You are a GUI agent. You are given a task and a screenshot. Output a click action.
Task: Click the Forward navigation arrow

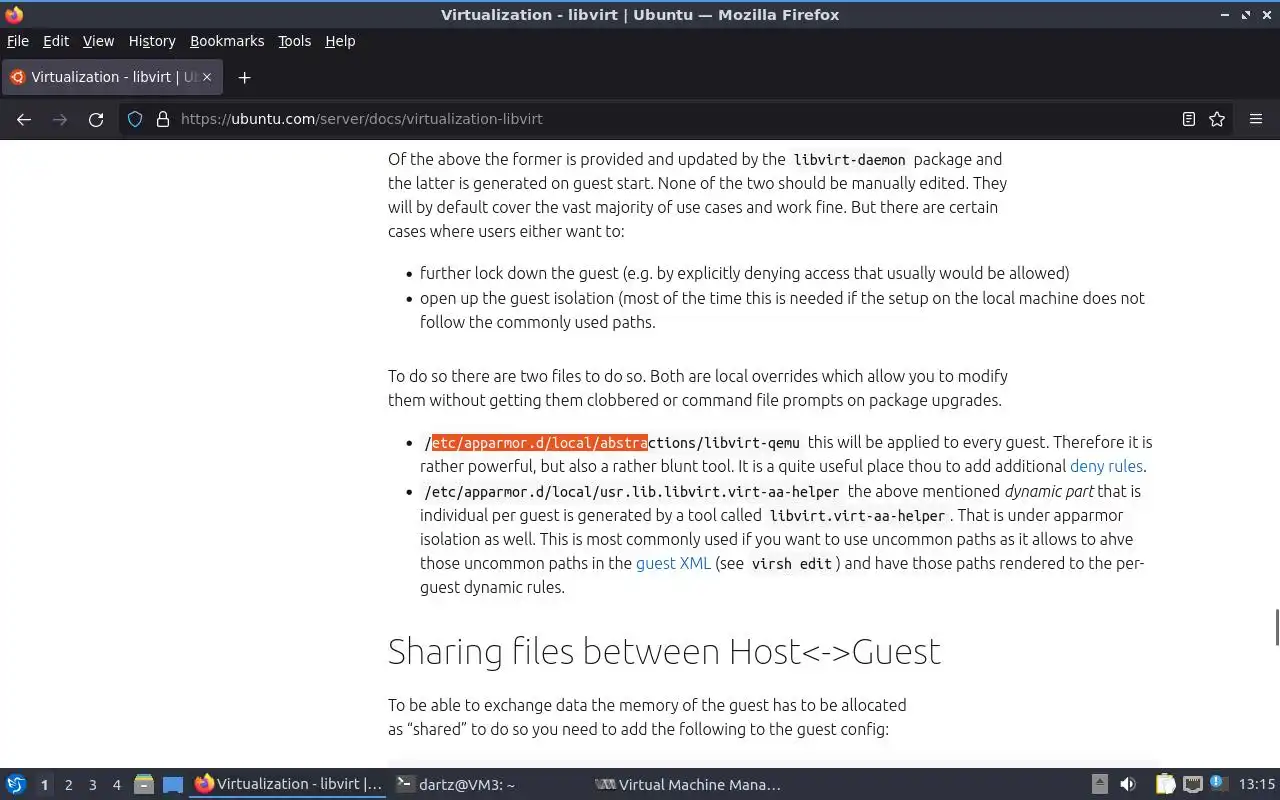(60, 119)
